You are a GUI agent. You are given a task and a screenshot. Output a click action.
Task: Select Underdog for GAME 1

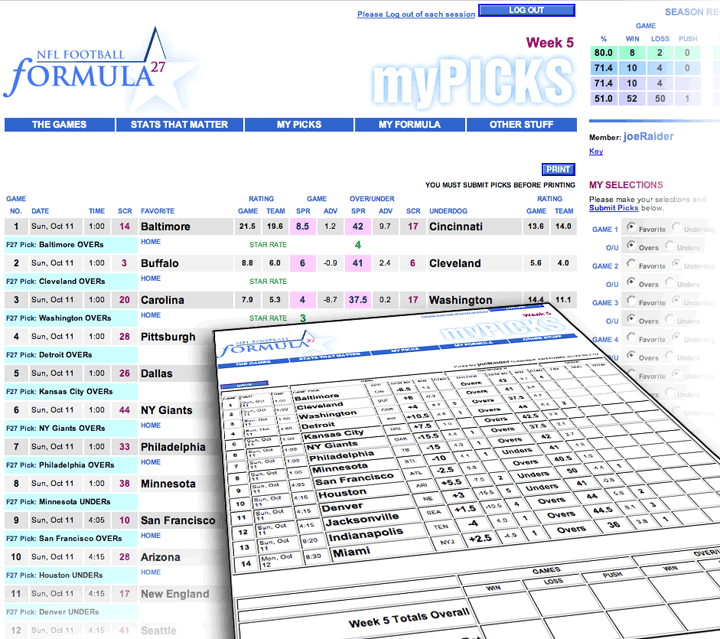pos(676,226)
